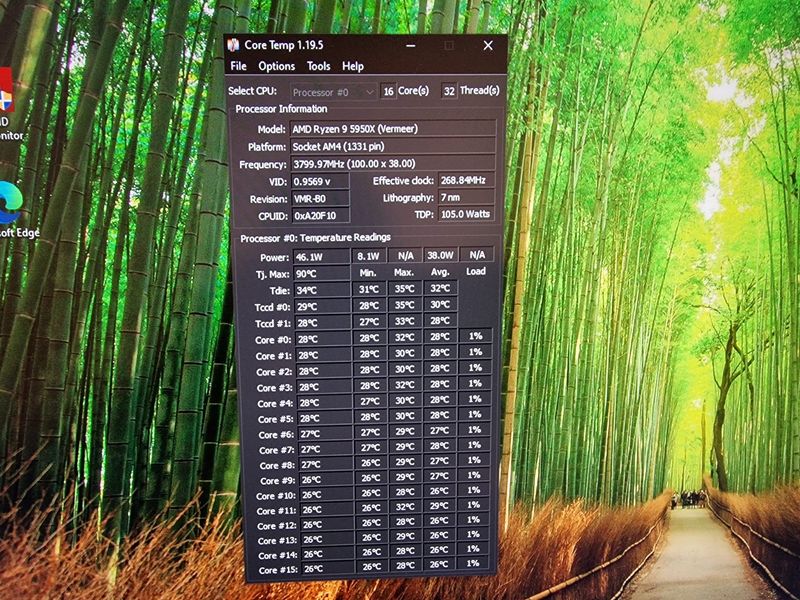The image size is (800, 600).
Task: Click the platform field Socket AM4 (1331 pin)
Action: (x=393, y=146)
